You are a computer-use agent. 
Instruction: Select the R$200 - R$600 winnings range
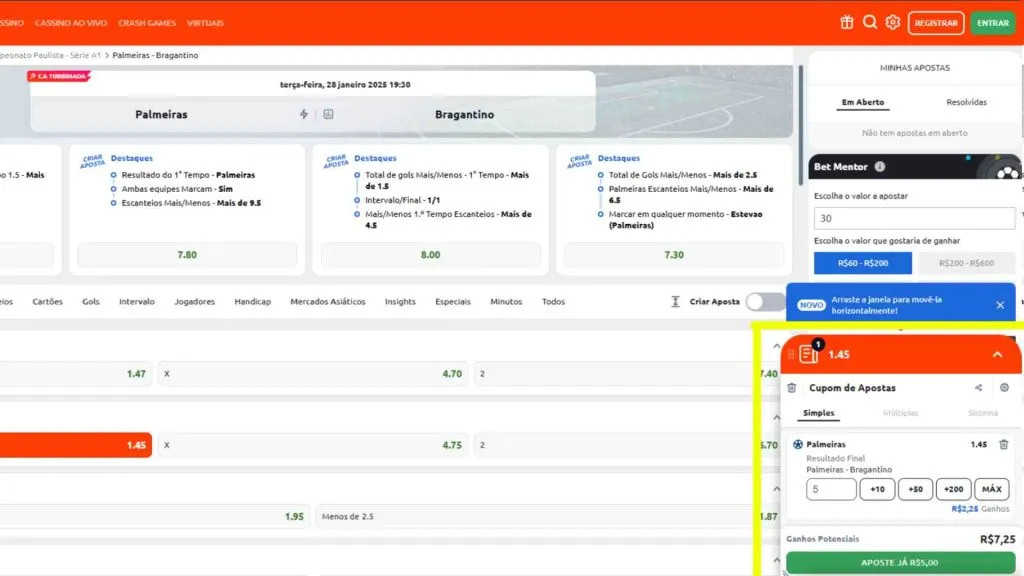[966, 263]
